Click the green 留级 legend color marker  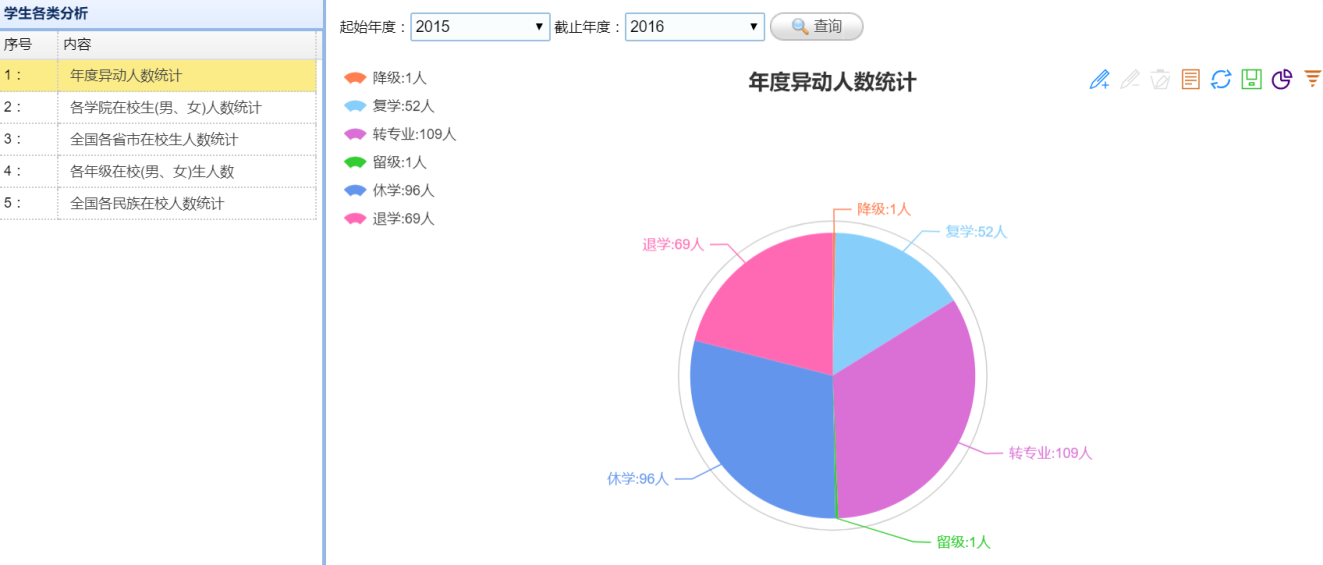pyautogui.click(x=355, y=162)
